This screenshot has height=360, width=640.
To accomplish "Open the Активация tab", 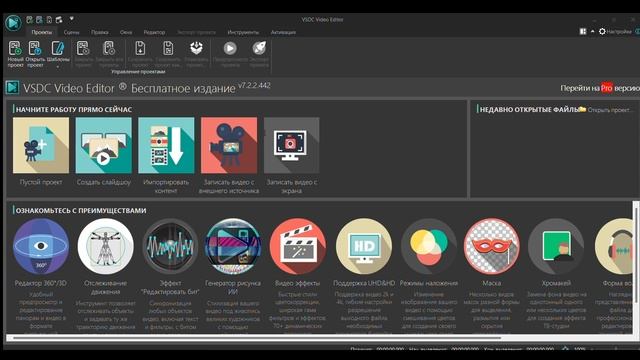I will [x=283, y=32].
